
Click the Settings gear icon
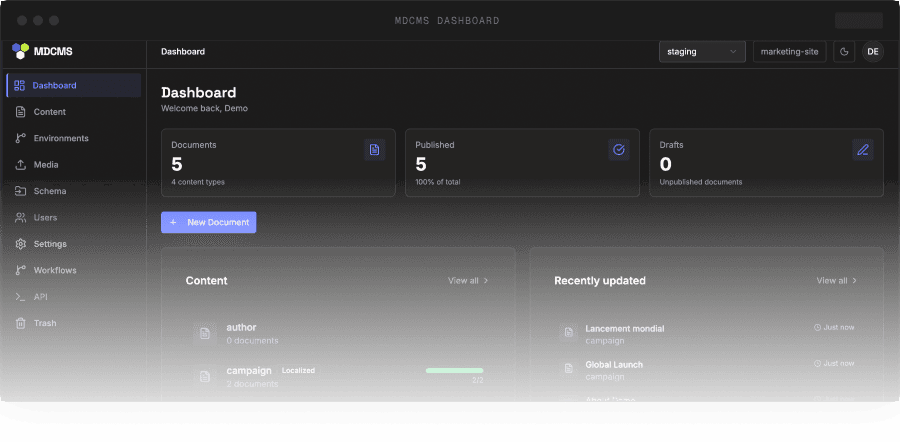click(x=21, y=244)
